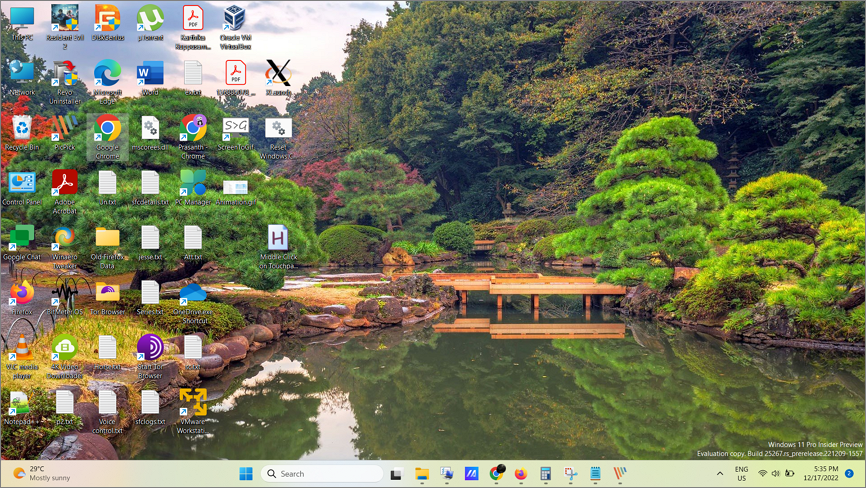Open Notepad from the taskbar
The height and width of the screenshot is (488, 866).
[595, 474]
